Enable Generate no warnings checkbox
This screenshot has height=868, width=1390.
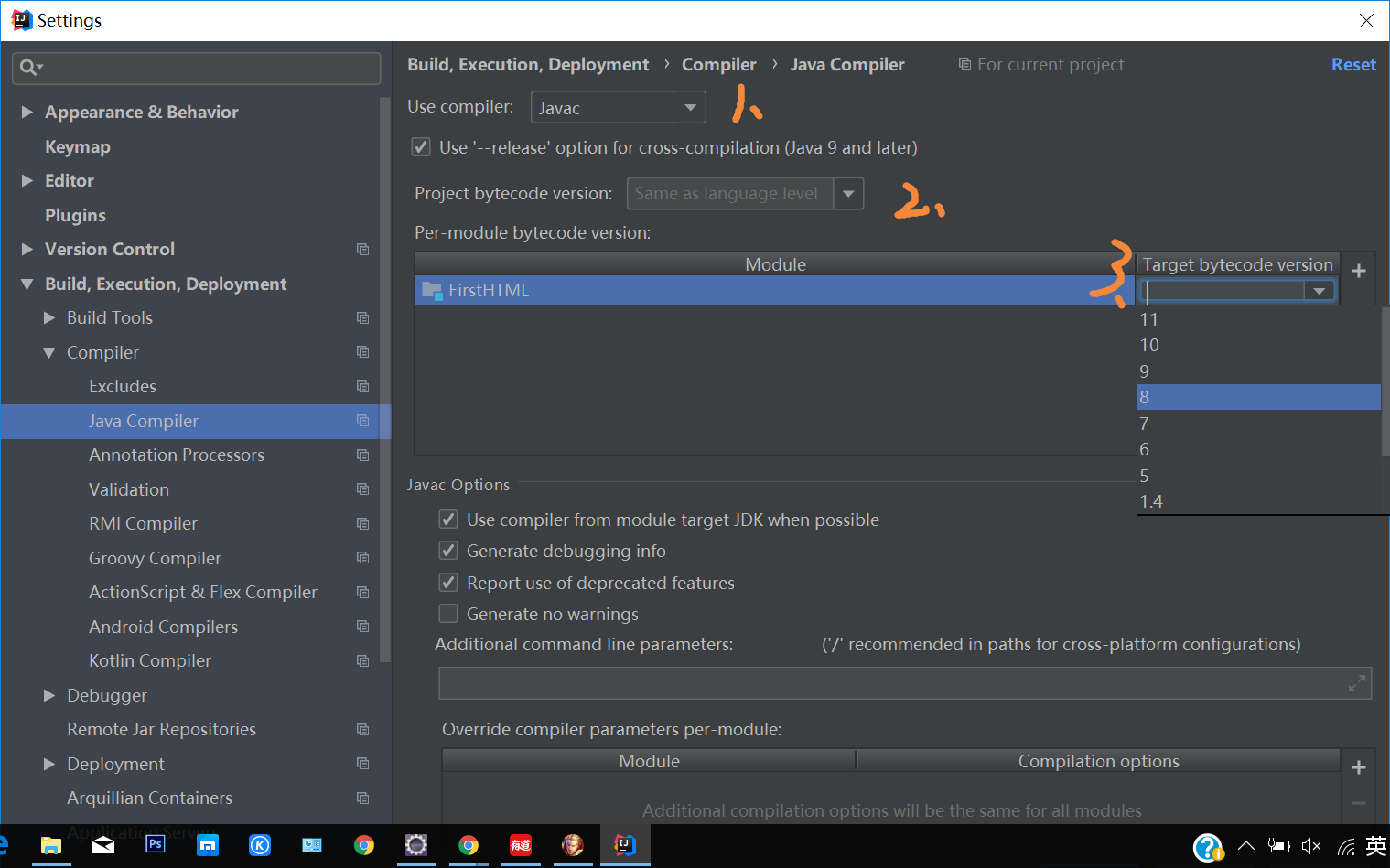tap(448, 614)
